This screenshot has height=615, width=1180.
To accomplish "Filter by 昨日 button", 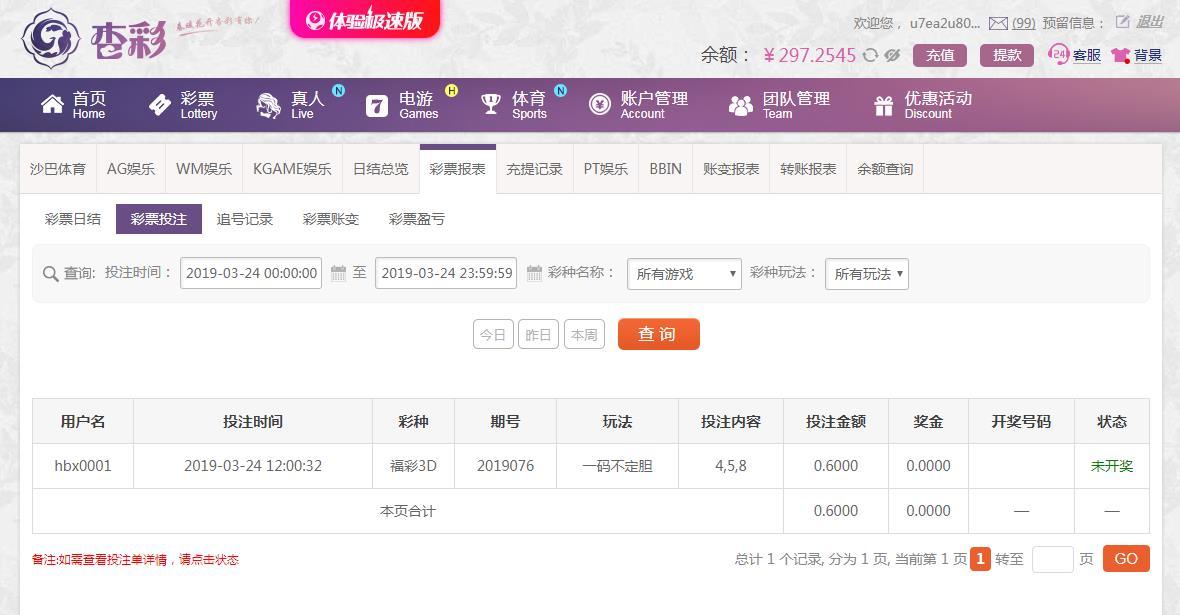I will point(538,334).
